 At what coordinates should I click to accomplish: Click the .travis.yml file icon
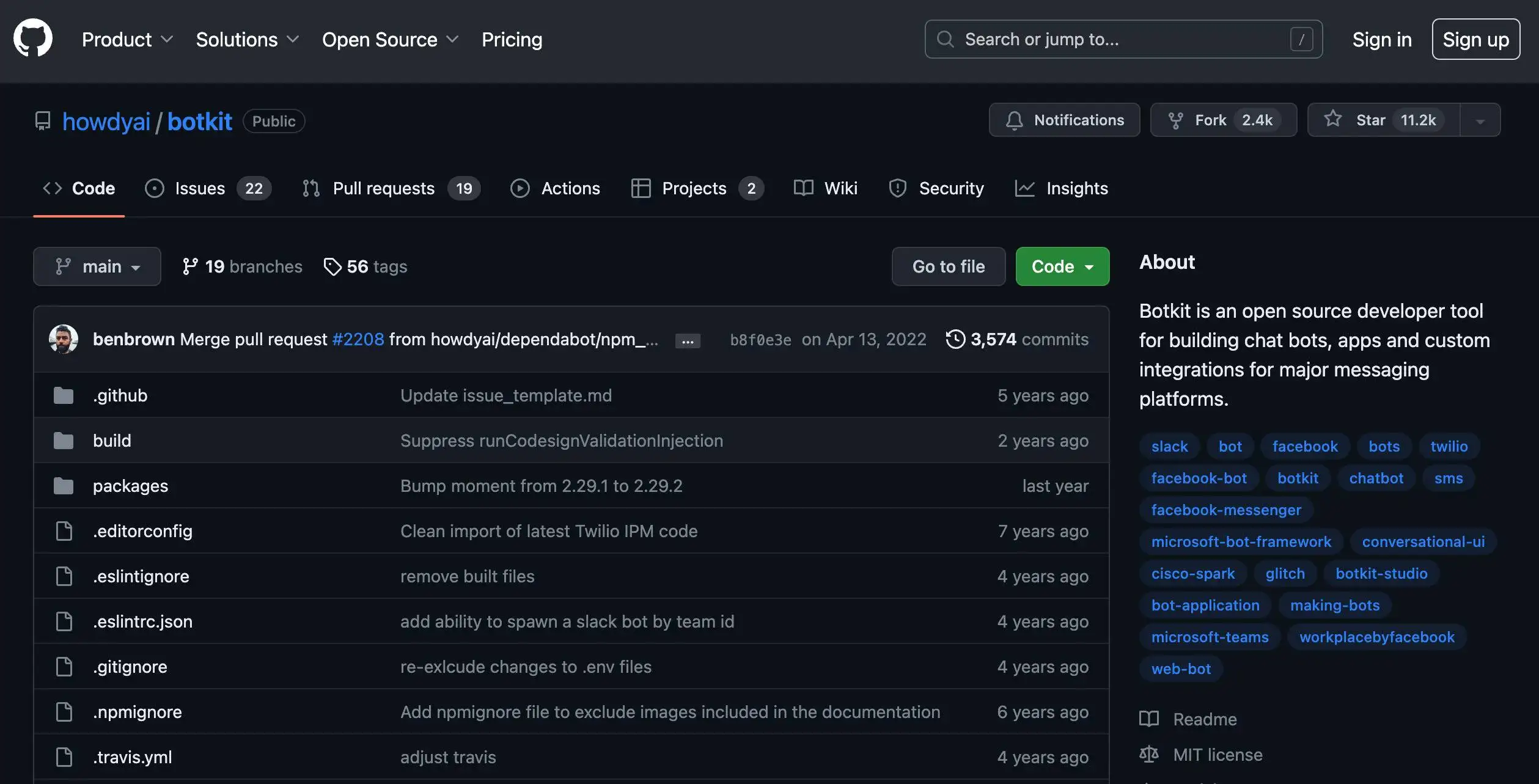coord(64,757)
